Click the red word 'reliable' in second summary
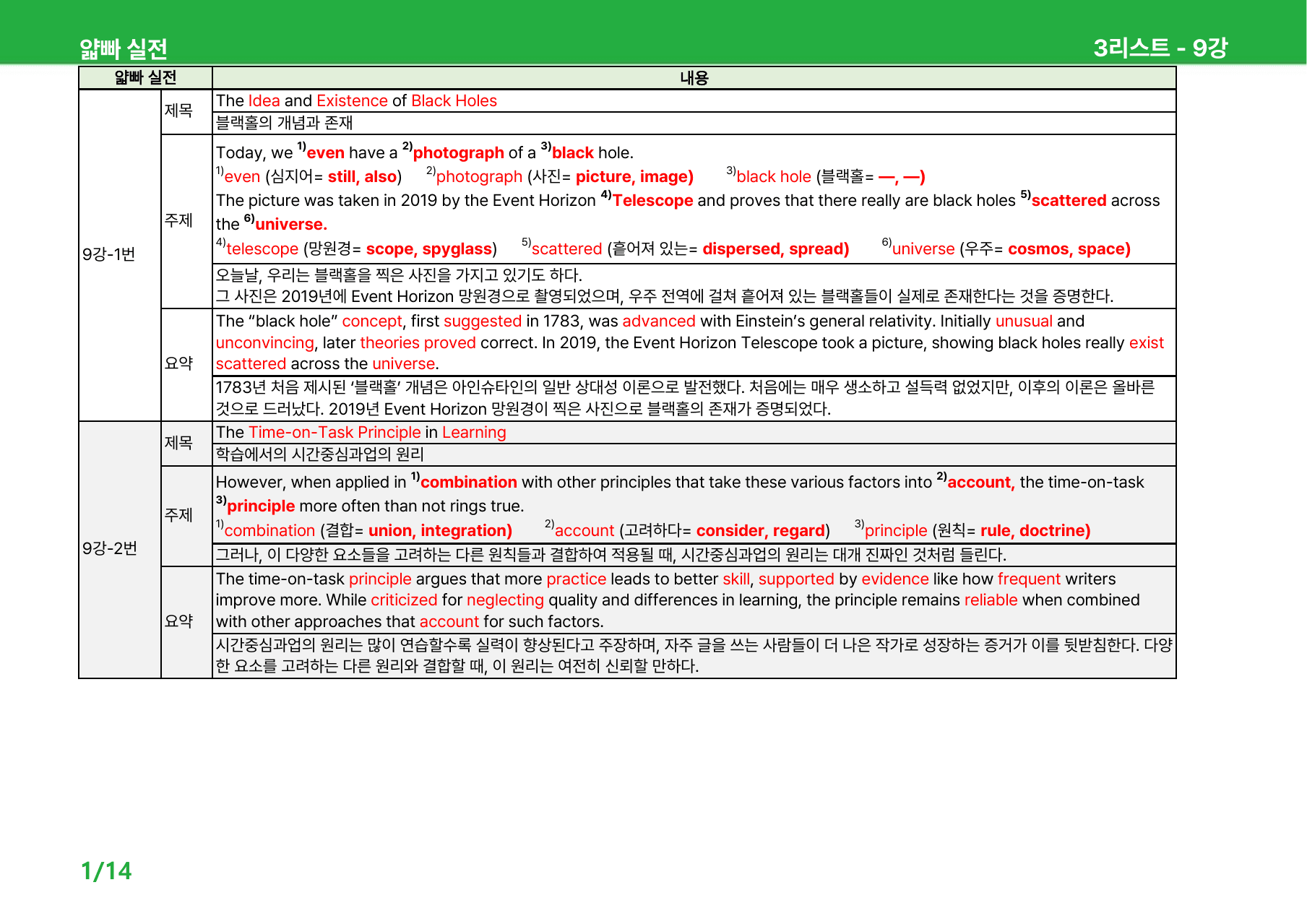Screen dimensions: 1307x924 point(991,600)
